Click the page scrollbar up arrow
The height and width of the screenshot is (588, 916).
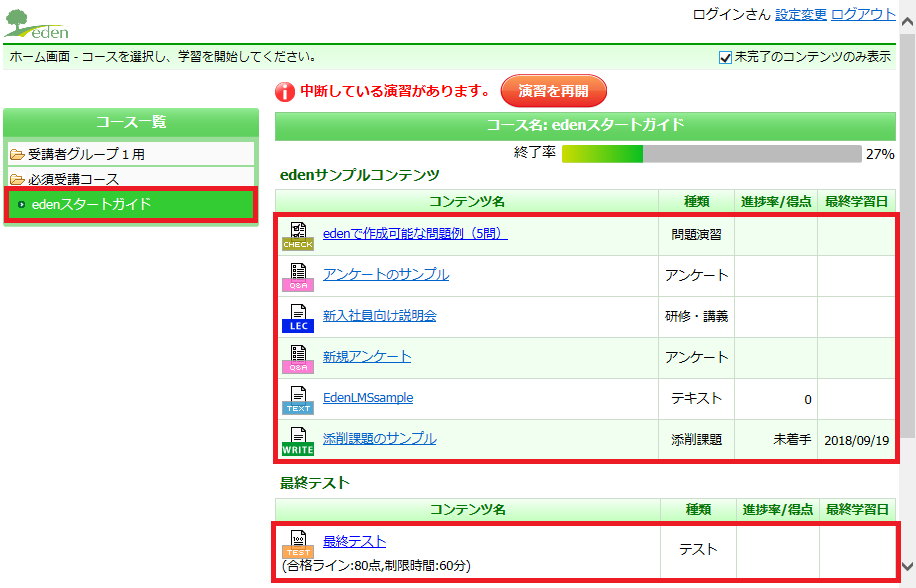pos(907,22)
